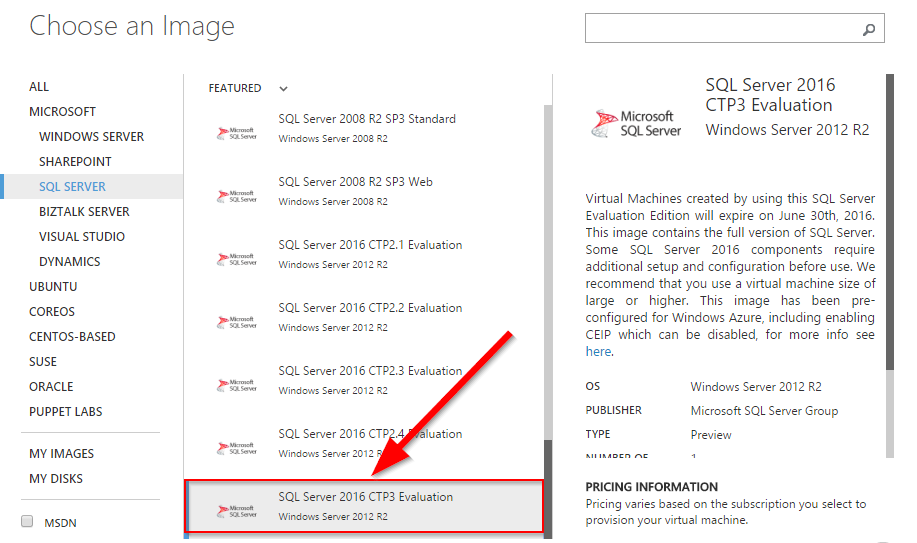Image resolution: width=917 pixels, height=543 pixels.
Task: Click SQL Server logo beside 2008 R2 SP3 Web
Action: click(x=237, y=197)
